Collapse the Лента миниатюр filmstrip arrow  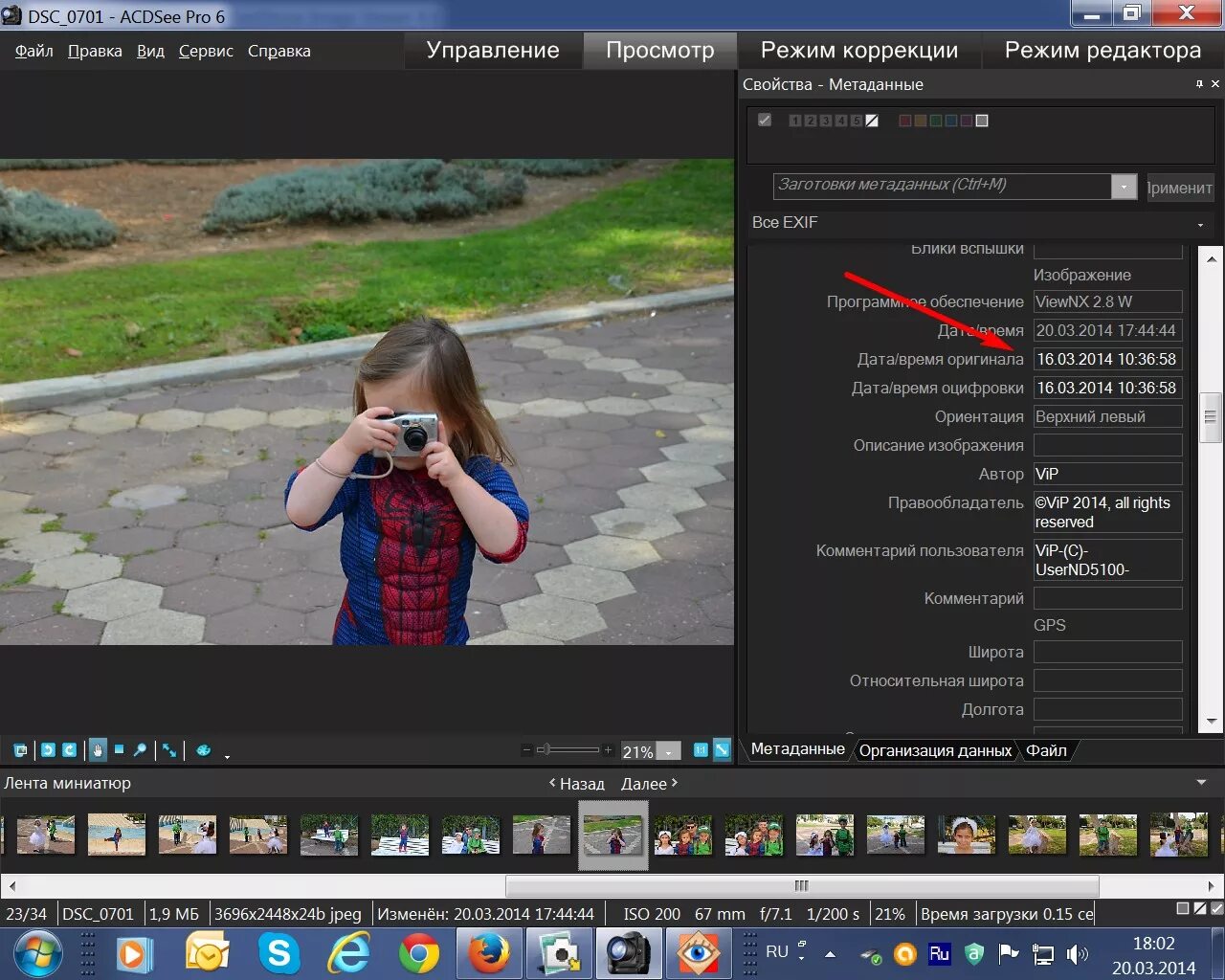pyautogui.click(x=1202, y=783)
